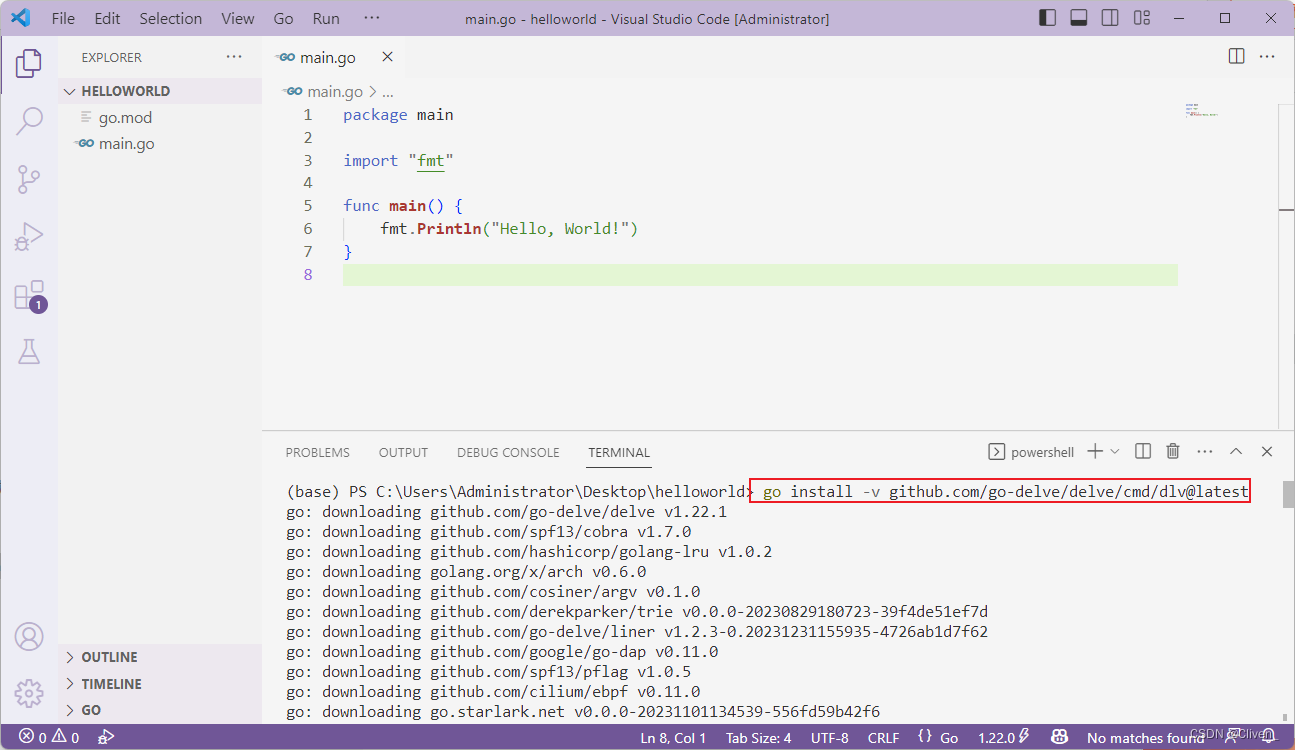Toggle the secondary side bar visibility

[1110, 18]
